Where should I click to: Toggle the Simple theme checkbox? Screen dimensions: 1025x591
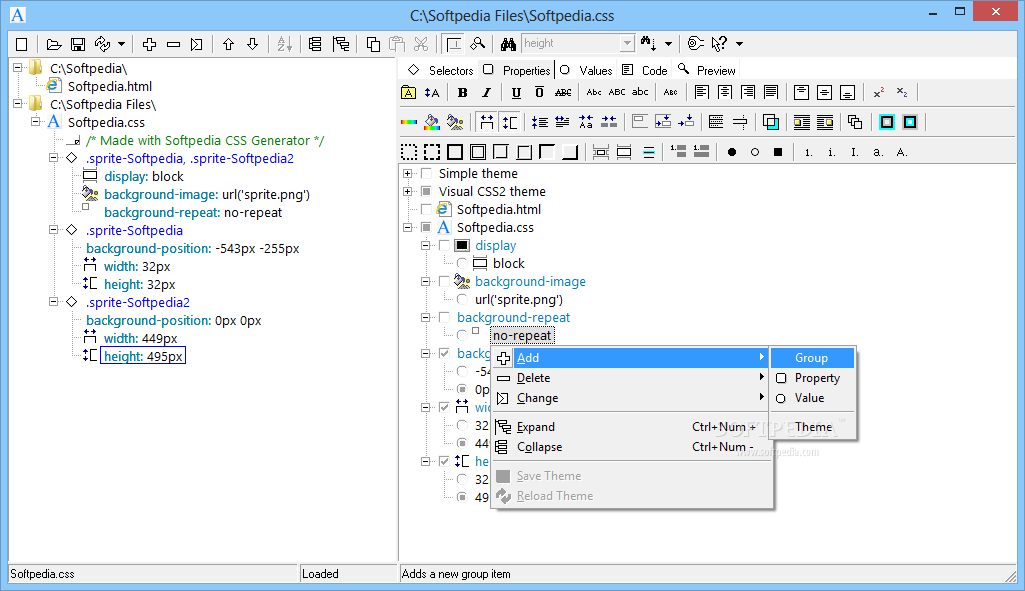pyautogui.click(x=426, y=173)
